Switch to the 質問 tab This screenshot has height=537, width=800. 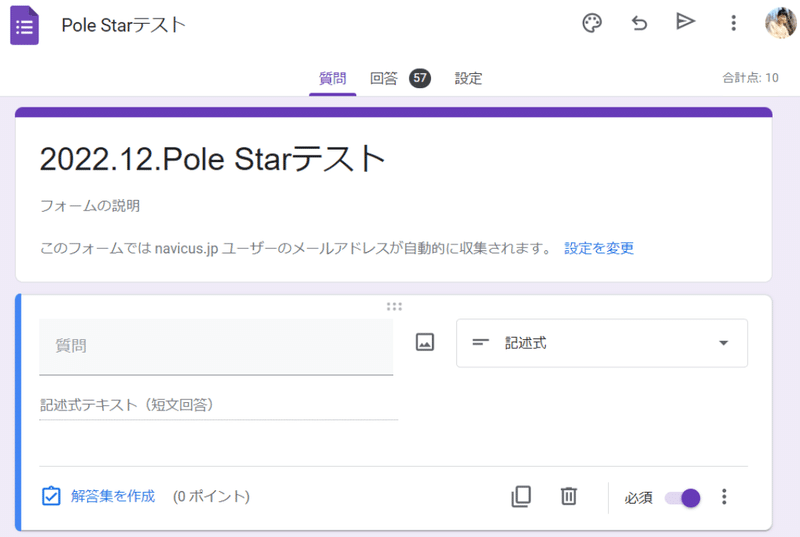(x=332, y=79)
